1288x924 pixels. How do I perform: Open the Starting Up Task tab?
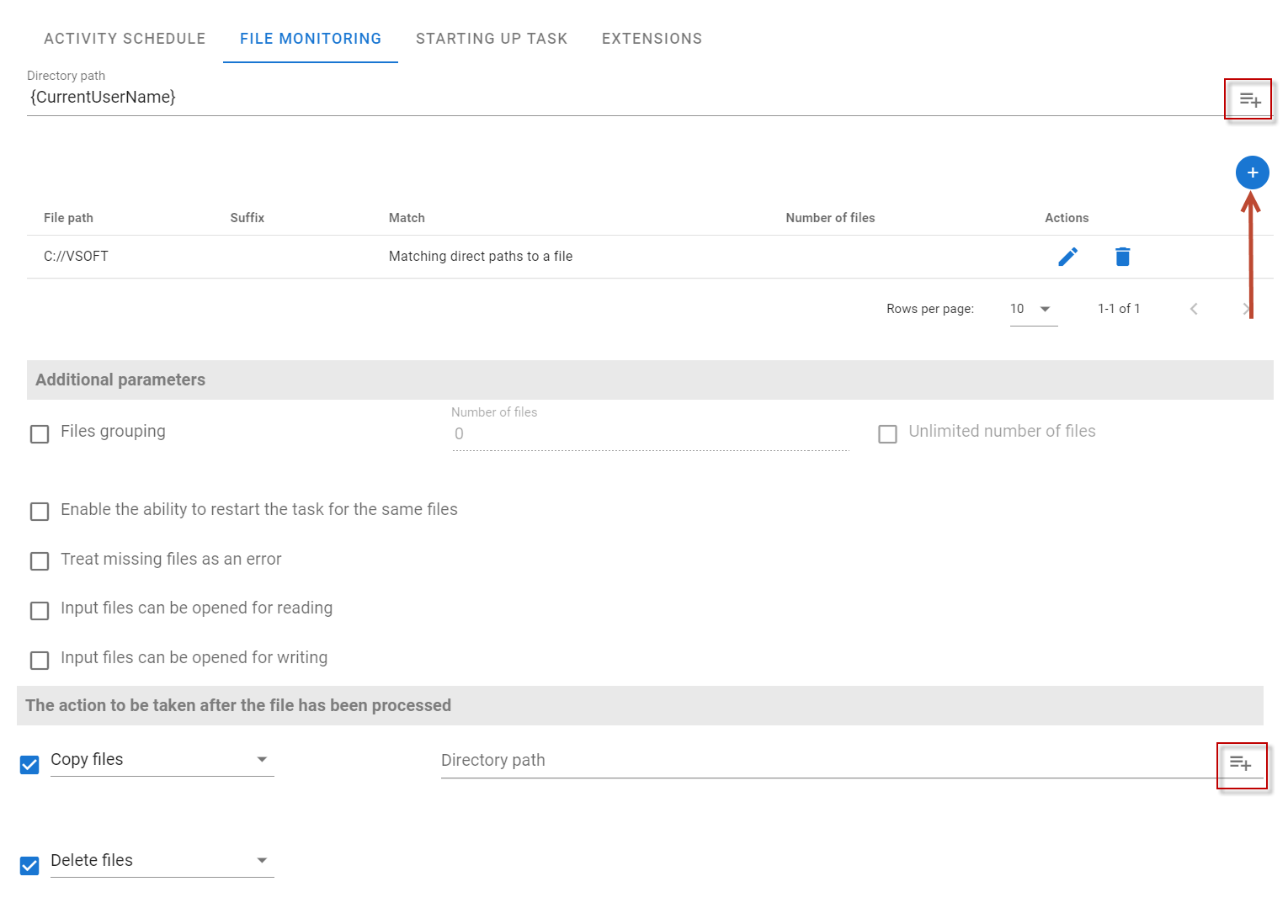pos(492,39)
